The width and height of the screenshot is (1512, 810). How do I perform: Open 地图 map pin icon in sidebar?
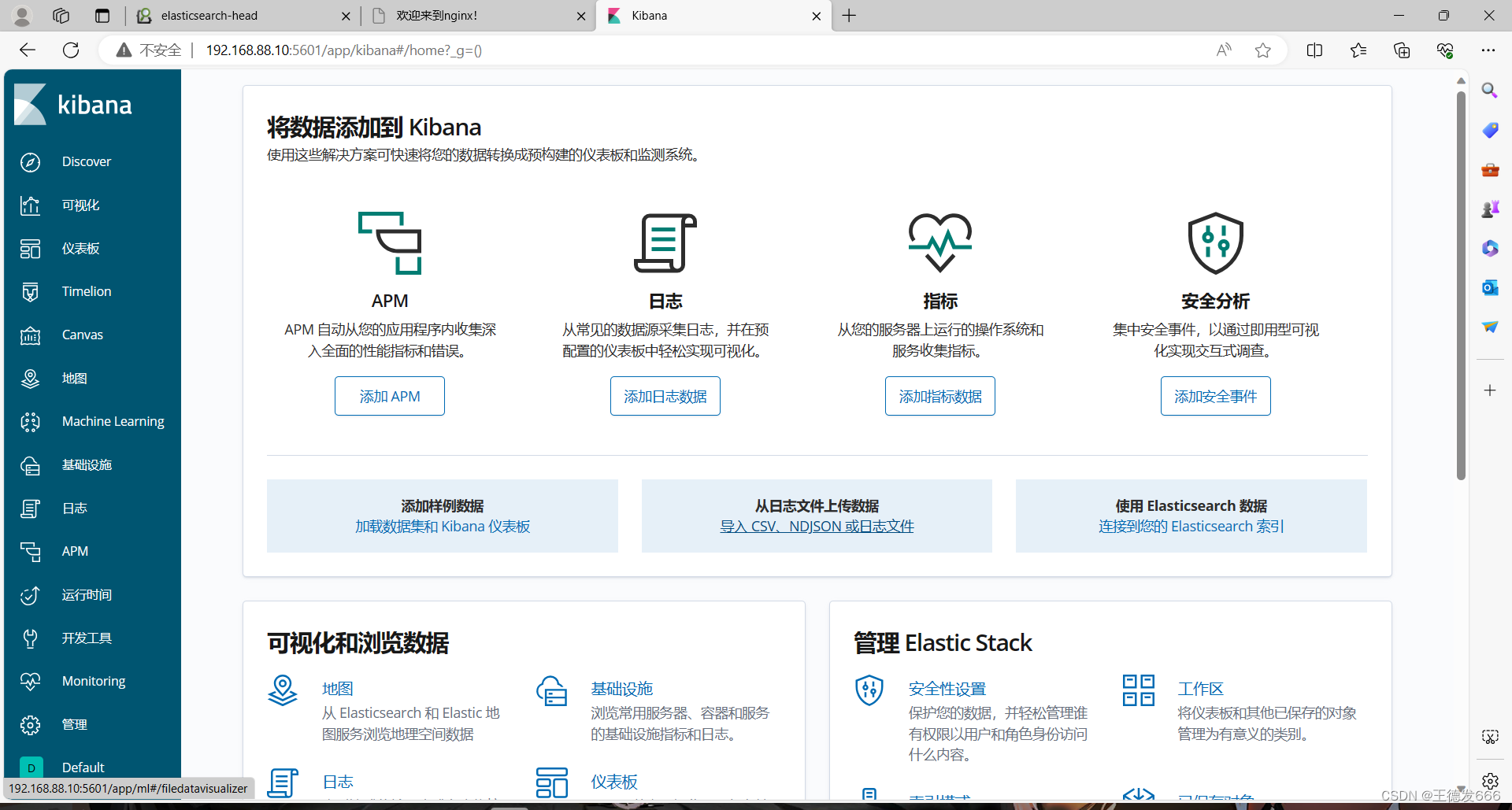pos(30,379)
